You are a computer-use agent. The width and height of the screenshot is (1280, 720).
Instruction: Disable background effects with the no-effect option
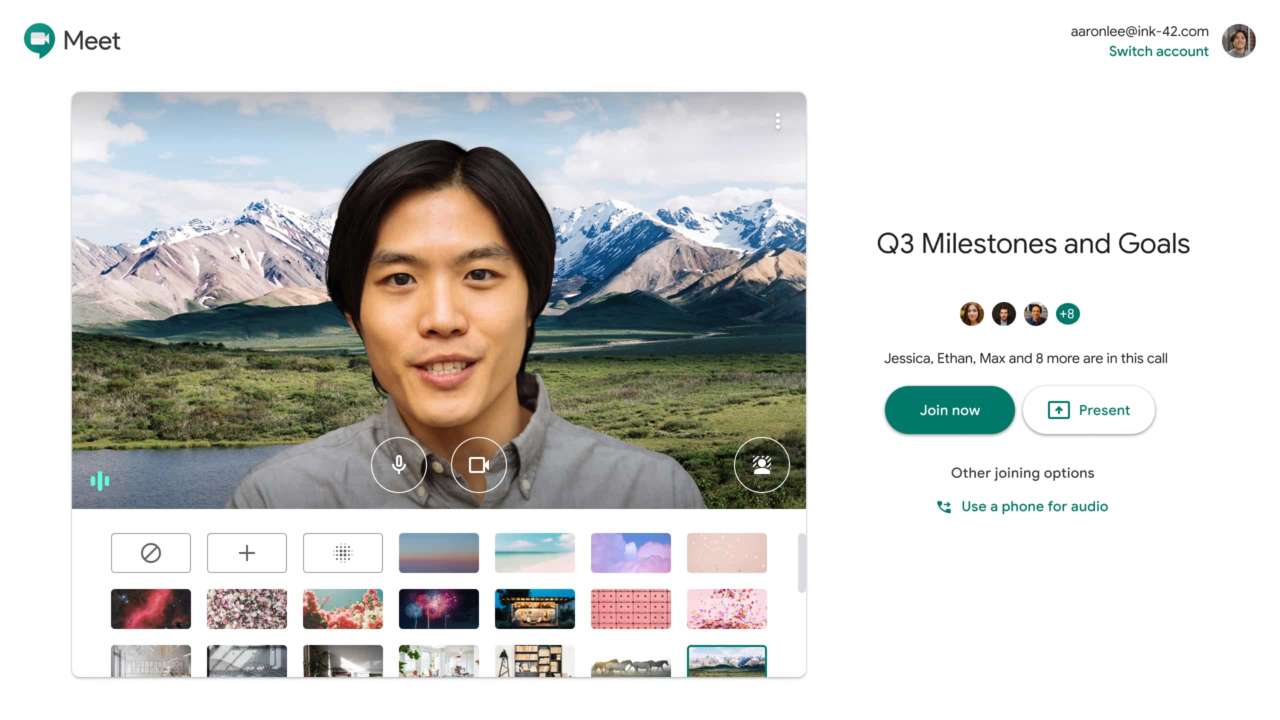[x=150, y=552]
